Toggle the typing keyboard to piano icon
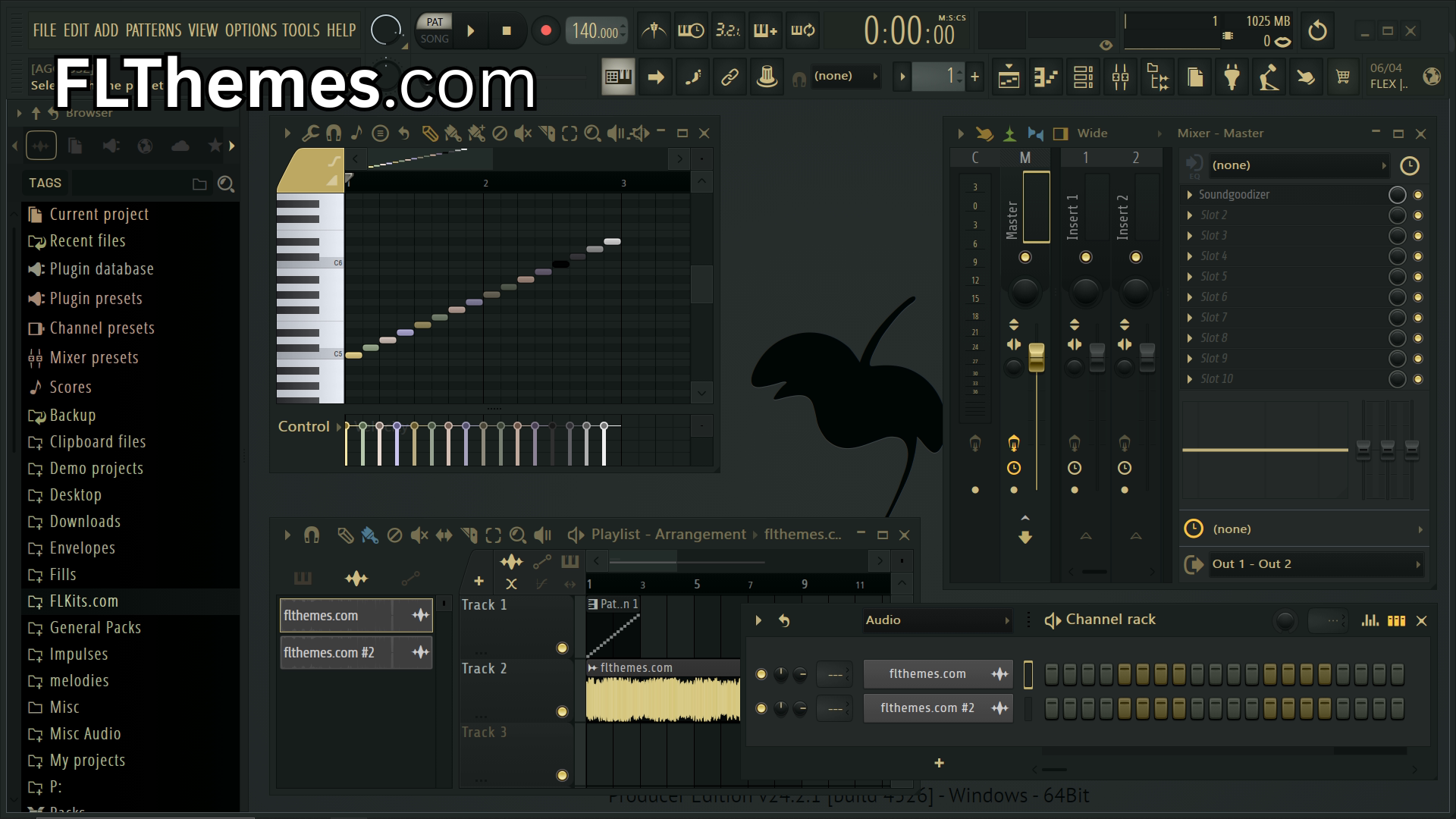 [x=618, y=77]
